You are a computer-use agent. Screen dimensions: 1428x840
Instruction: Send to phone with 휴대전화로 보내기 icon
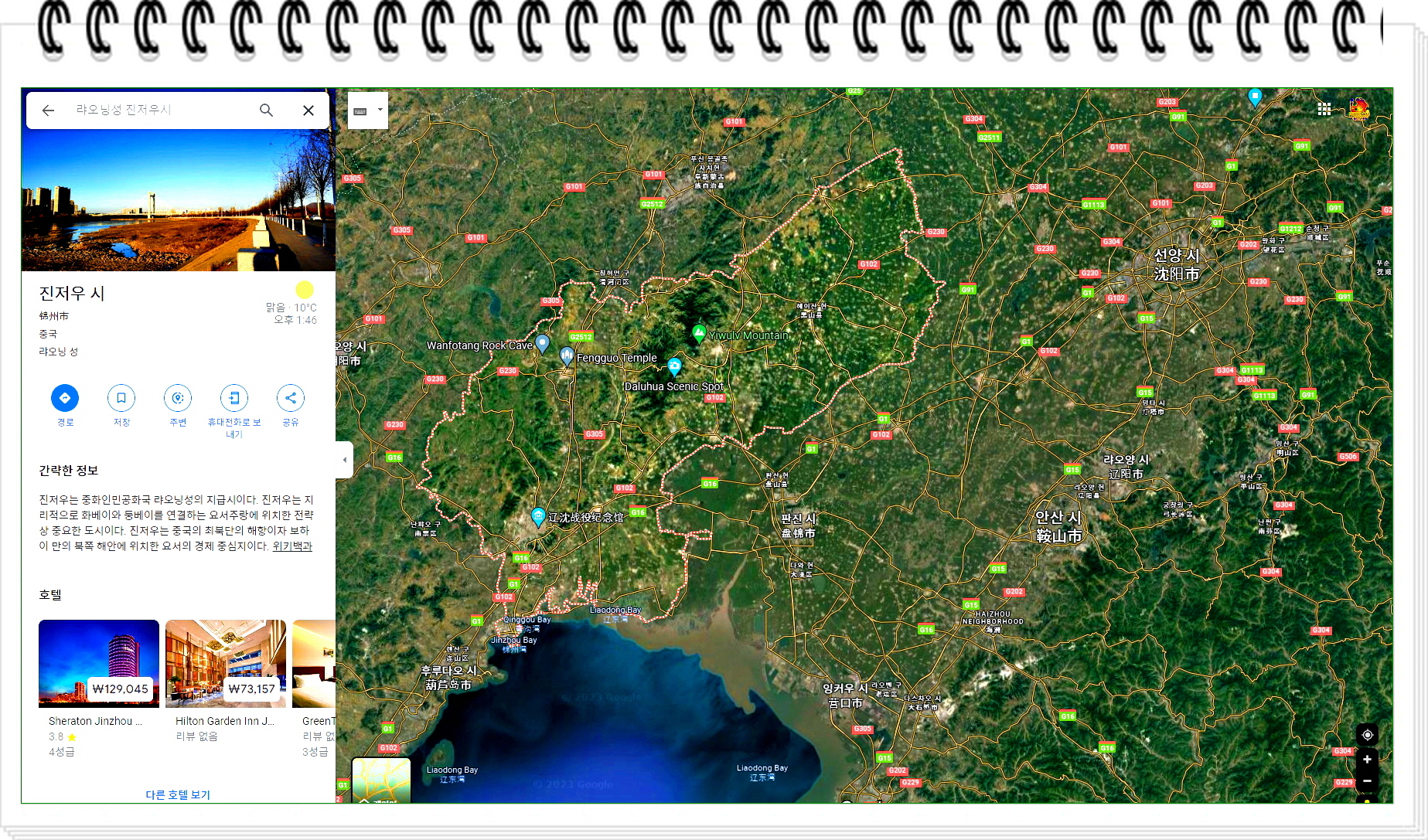coord(234,398)
